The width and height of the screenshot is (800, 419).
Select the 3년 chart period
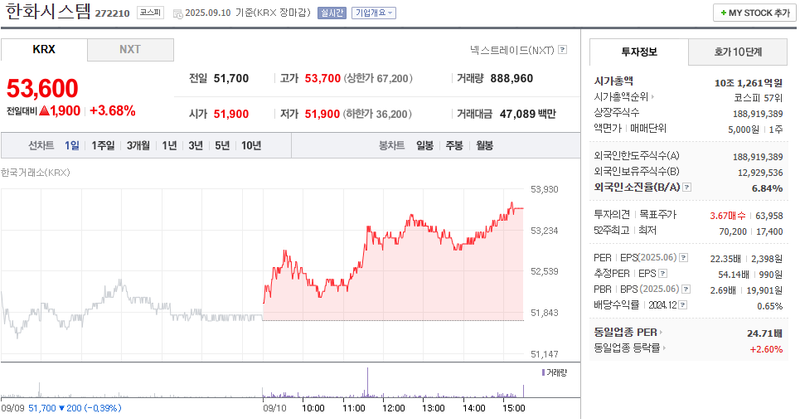coord(196,145)
